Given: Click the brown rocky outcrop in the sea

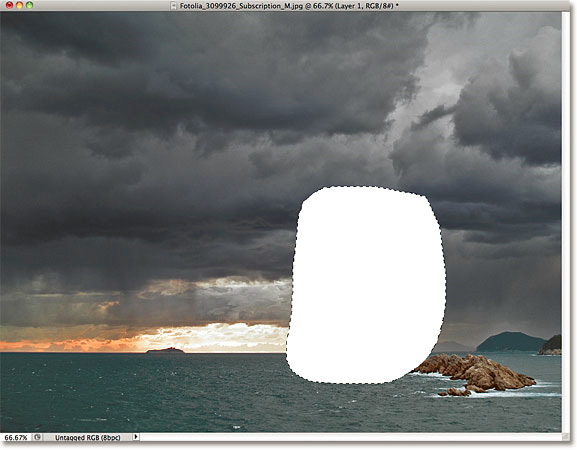Looking at the screenshot, I should [475, 372].
